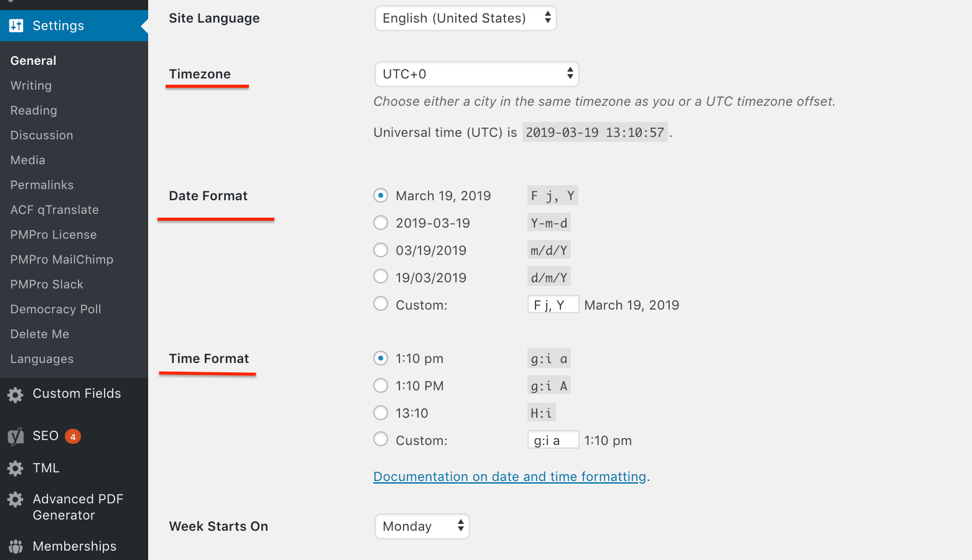Select the 1:10 PM uppercase time format
The width and height of the screenshot is (972, 560).
(x=381, y=385)
